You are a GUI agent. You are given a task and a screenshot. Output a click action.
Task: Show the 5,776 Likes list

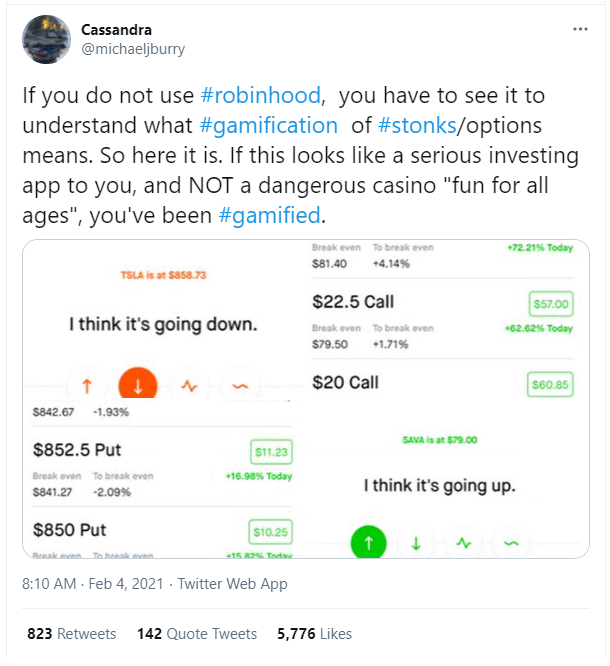313,634
